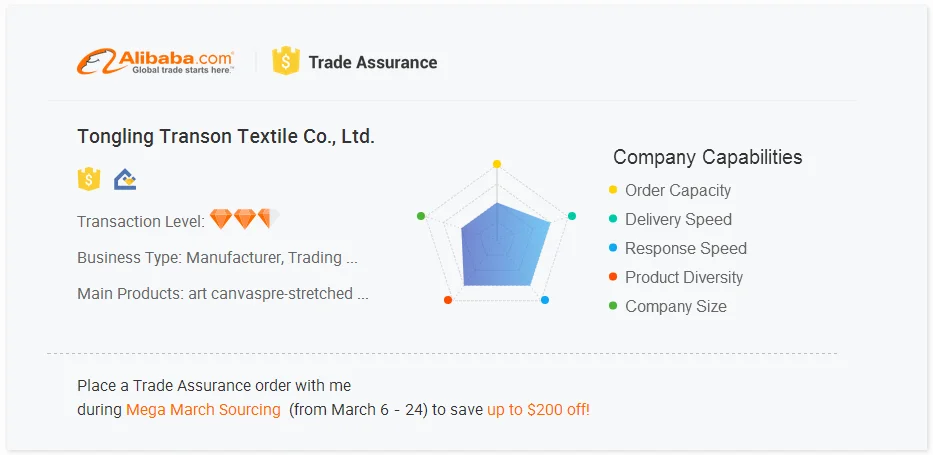Click the yellow top vertex of radar chart

tap(497, 163)
